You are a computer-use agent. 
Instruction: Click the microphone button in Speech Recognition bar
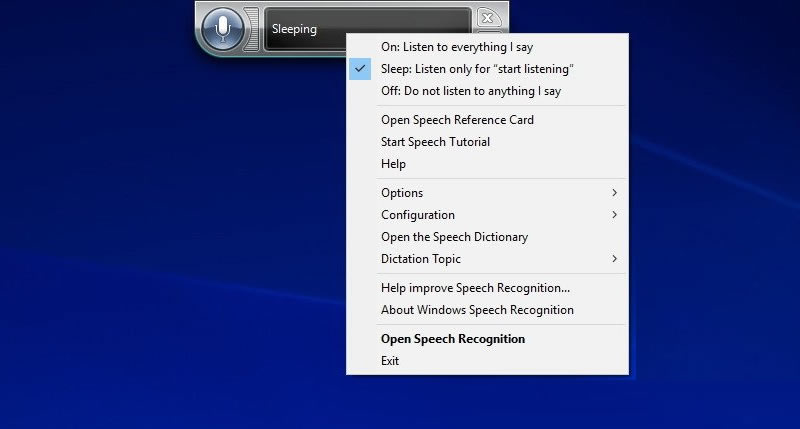point(222,29)
